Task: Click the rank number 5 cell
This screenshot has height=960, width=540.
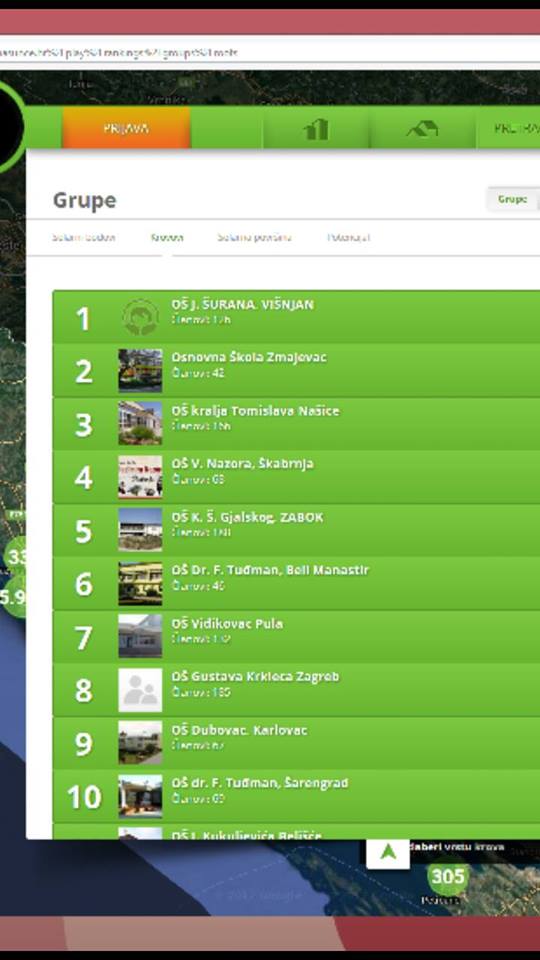Action: click(83, 531)
